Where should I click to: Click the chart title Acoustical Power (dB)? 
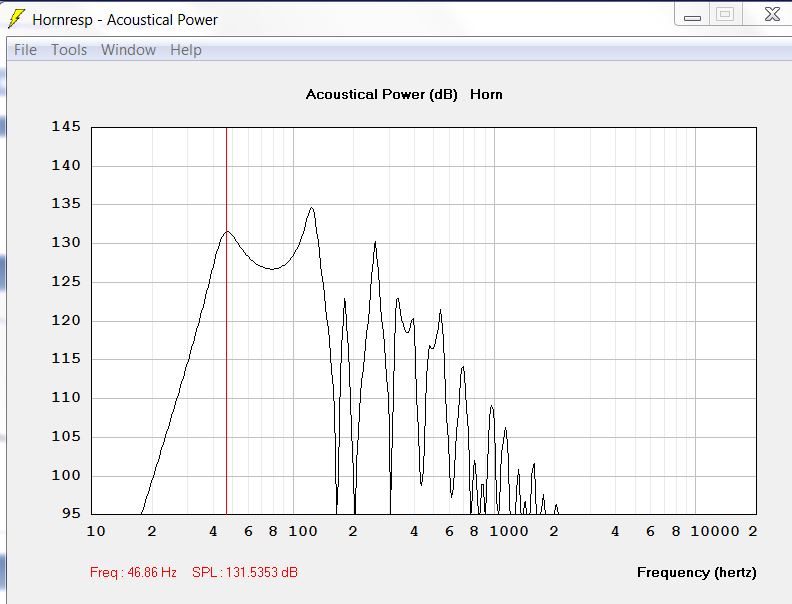pyautogui.click(x=381, y=94)
